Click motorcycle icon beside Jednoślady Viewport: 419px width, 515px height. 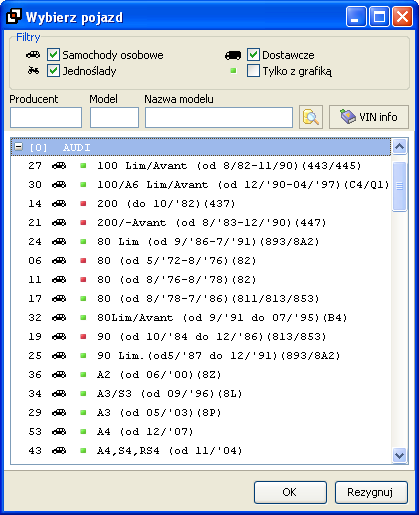[x=33, y=70]
